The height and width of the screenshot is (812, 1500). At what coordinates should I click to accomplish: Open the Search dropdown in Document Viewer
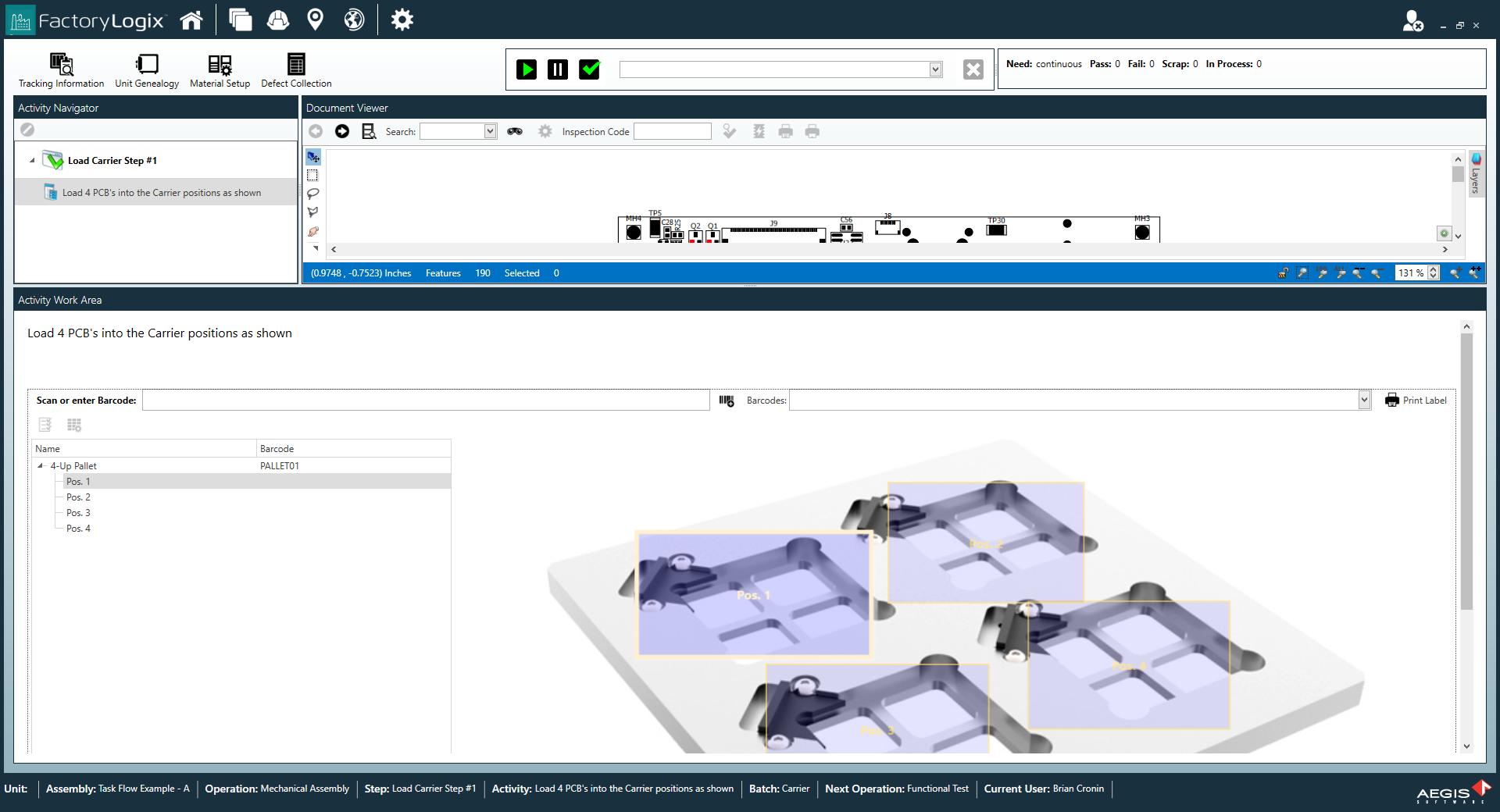490,131
